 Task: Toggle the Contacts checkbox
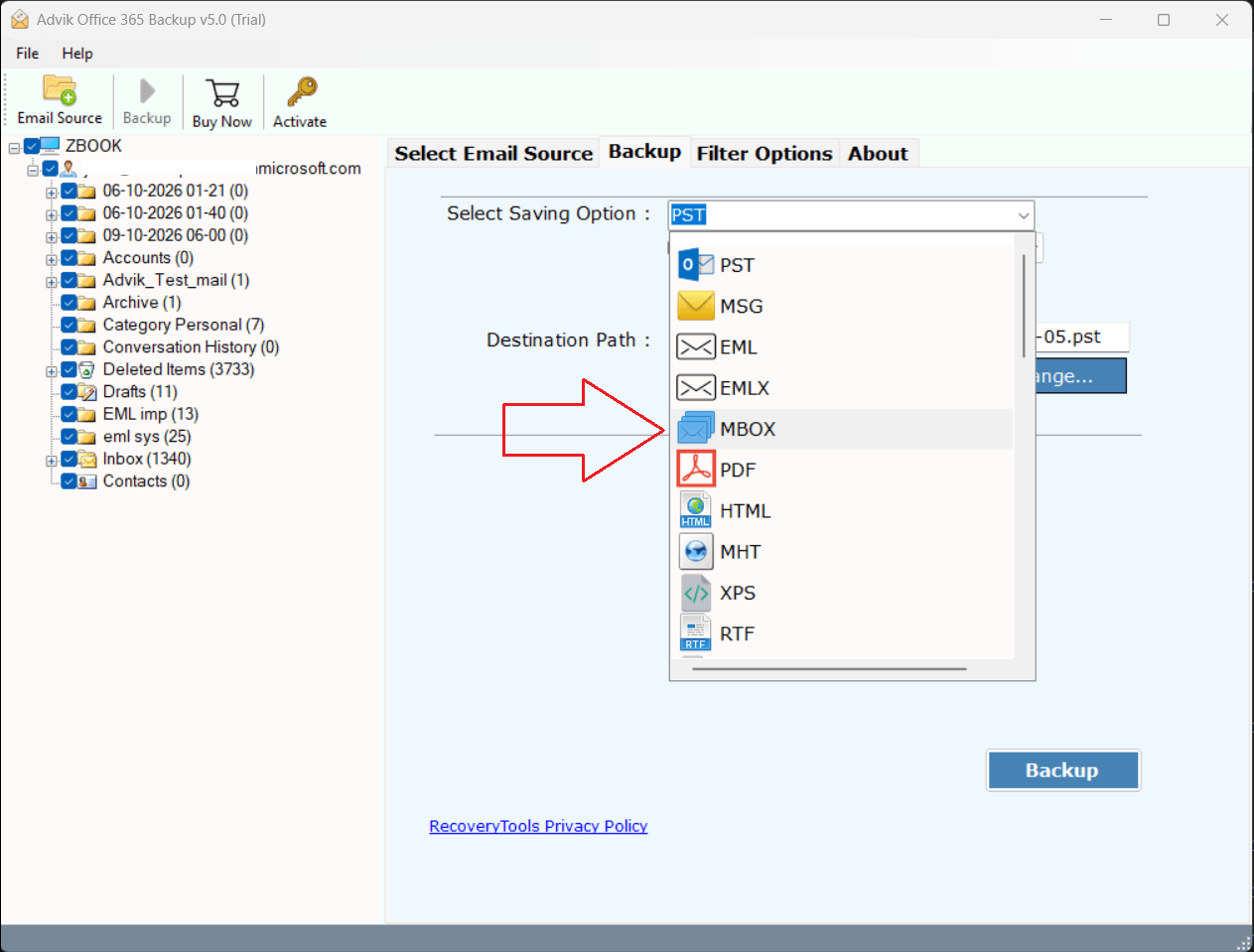click(x=69, y=480)
